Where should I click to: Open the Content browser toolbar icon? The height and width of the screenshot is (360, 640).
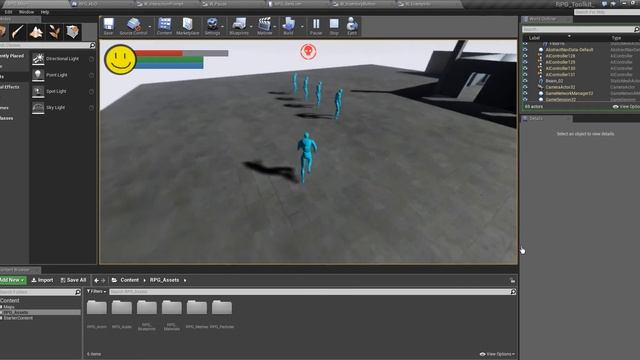164,26
